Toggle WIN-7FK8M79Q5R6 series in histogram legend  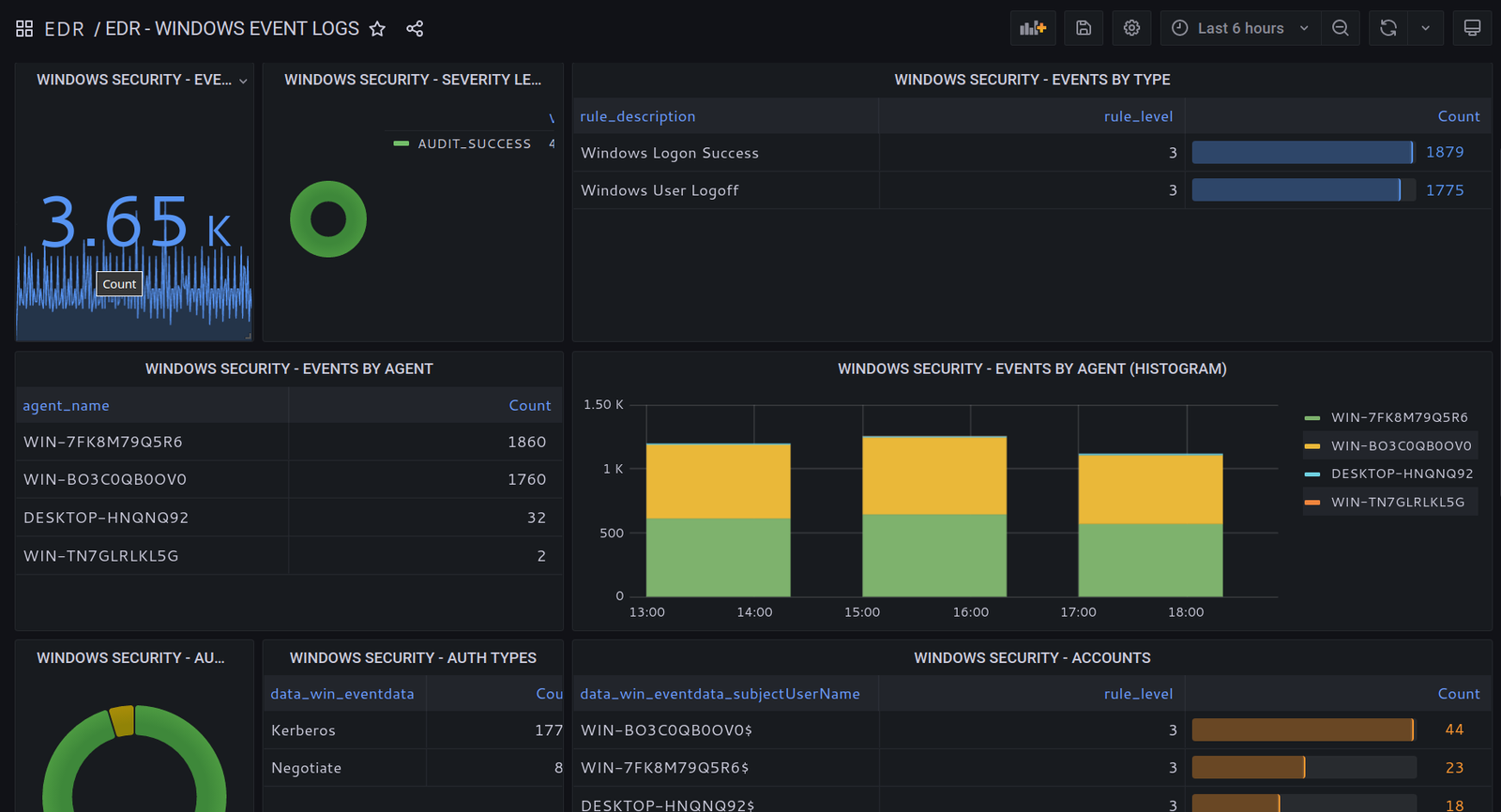[1399, 417]
